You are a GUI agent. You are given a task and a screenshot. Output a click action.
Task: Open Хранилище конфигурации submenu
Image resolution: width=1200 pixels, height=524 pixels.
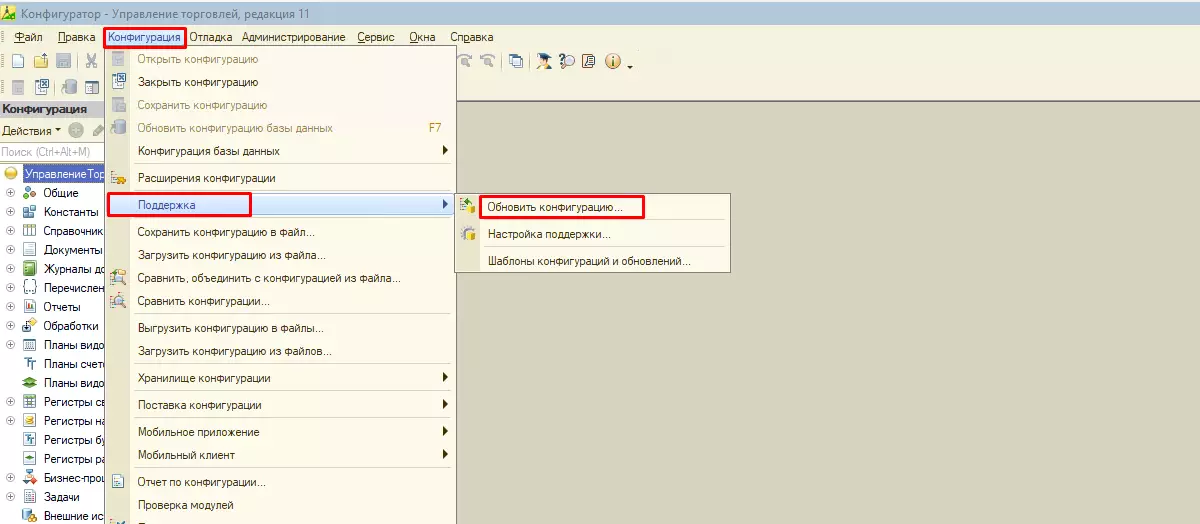[x=280, y=378]
